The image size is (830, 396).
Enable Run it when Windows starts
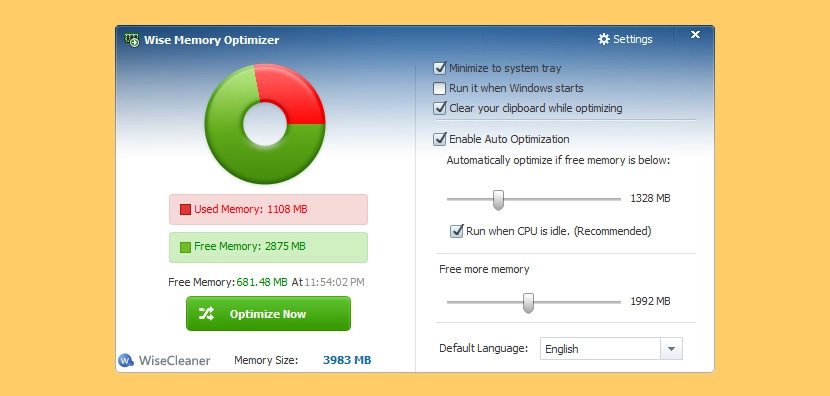coord(439,88)
